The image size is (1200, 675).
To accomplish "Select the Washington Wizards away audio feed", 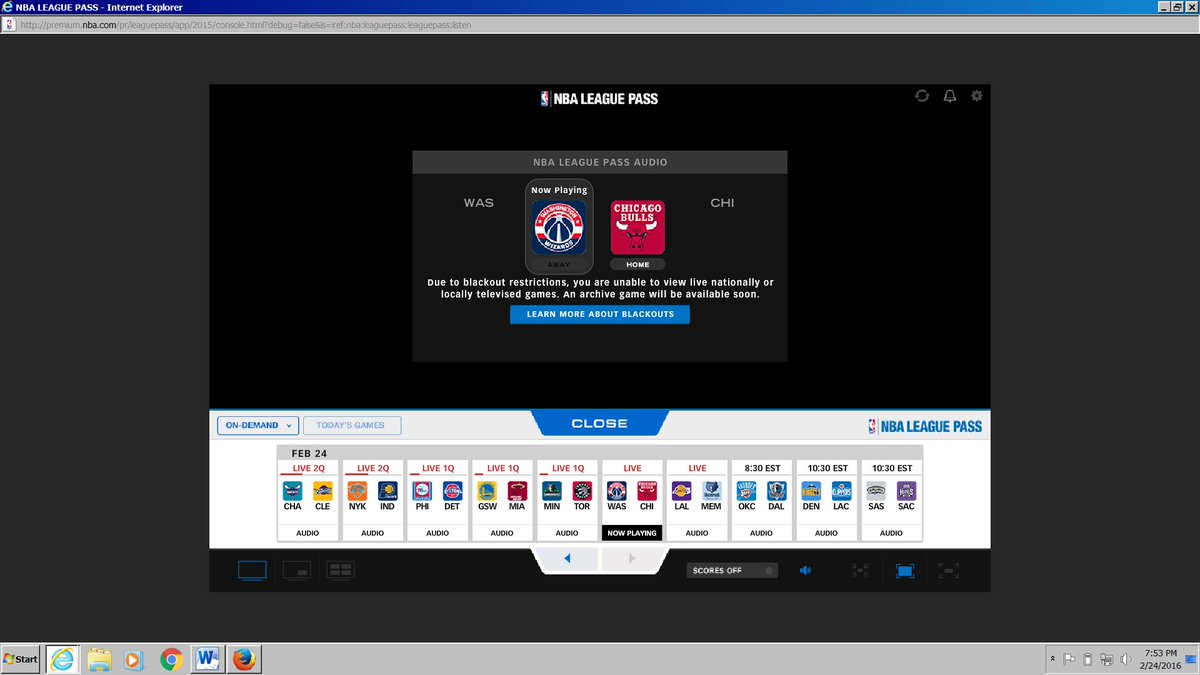I will point(558,228).
